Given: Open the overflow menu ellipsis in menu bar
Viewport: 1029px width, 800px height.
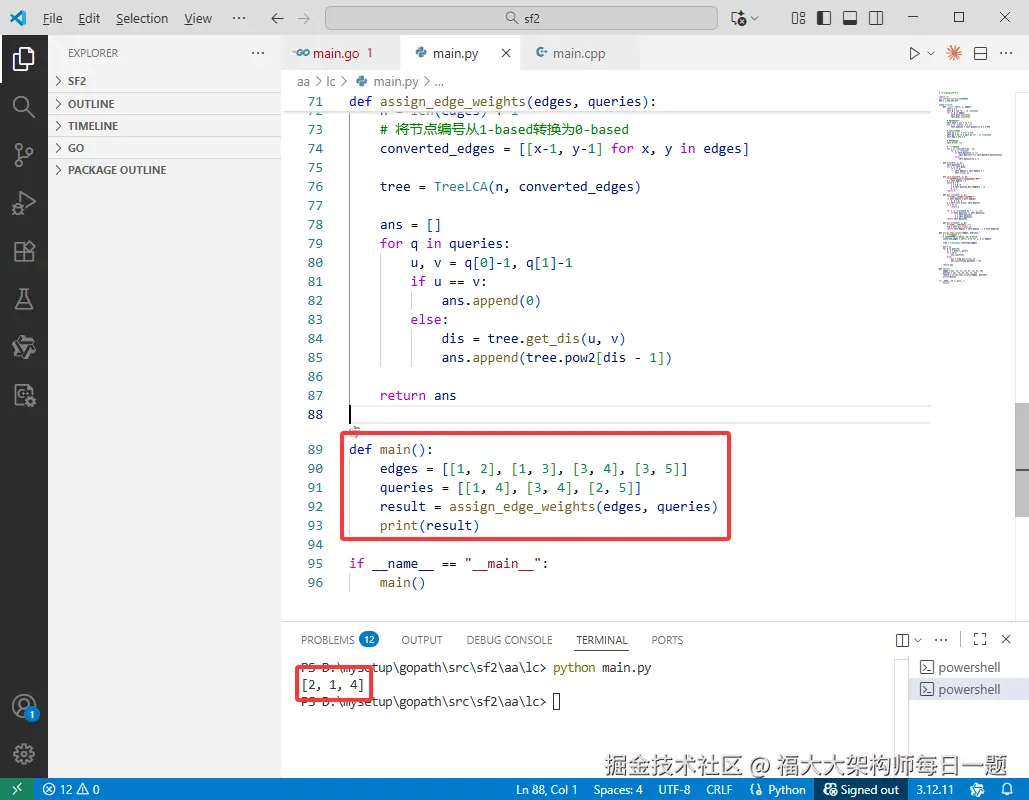Looking at the screenshot, I should tap(239, 18).
